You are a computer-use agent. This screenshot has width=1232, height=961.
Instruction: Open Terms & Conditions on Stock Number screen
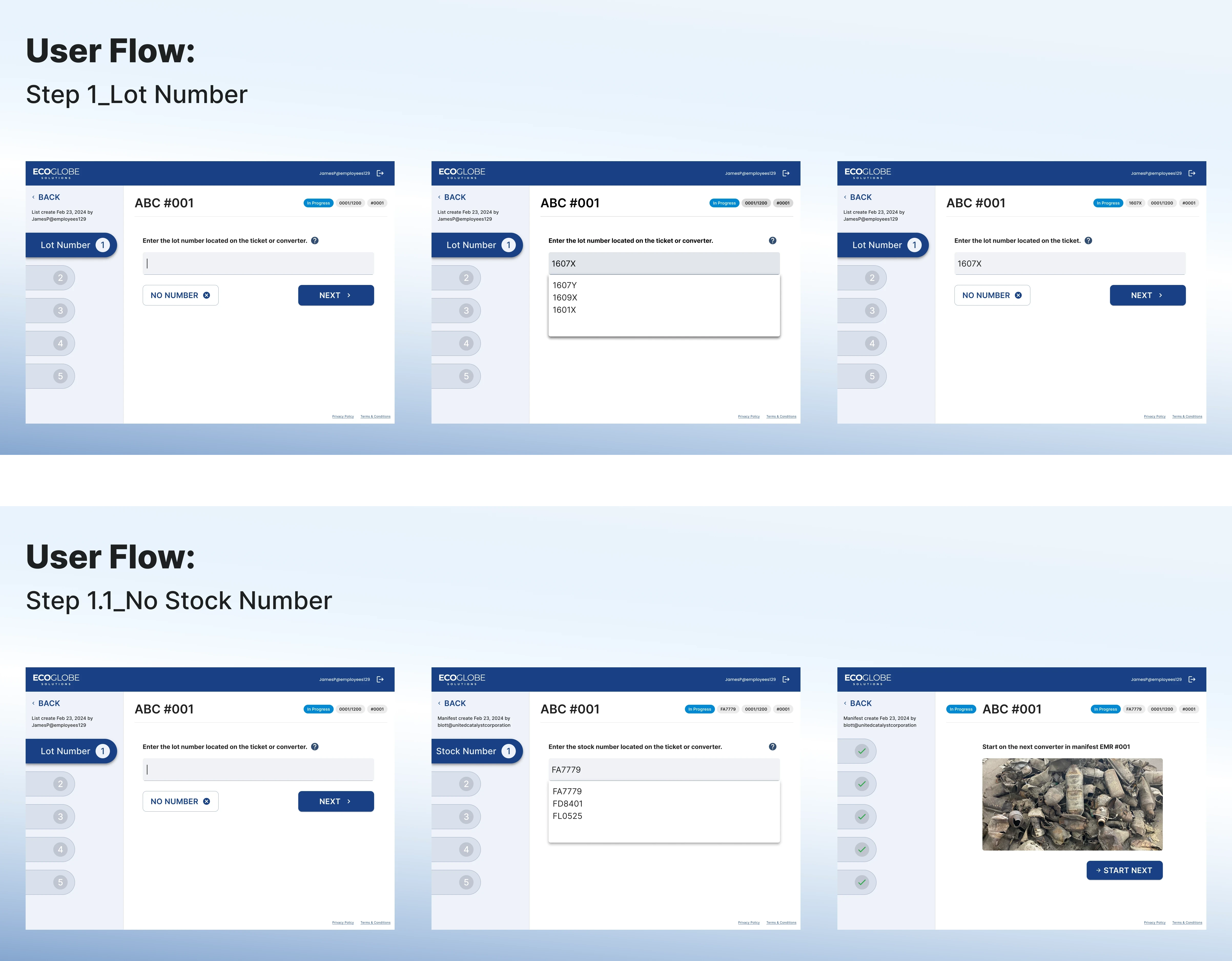pos(781,923)
